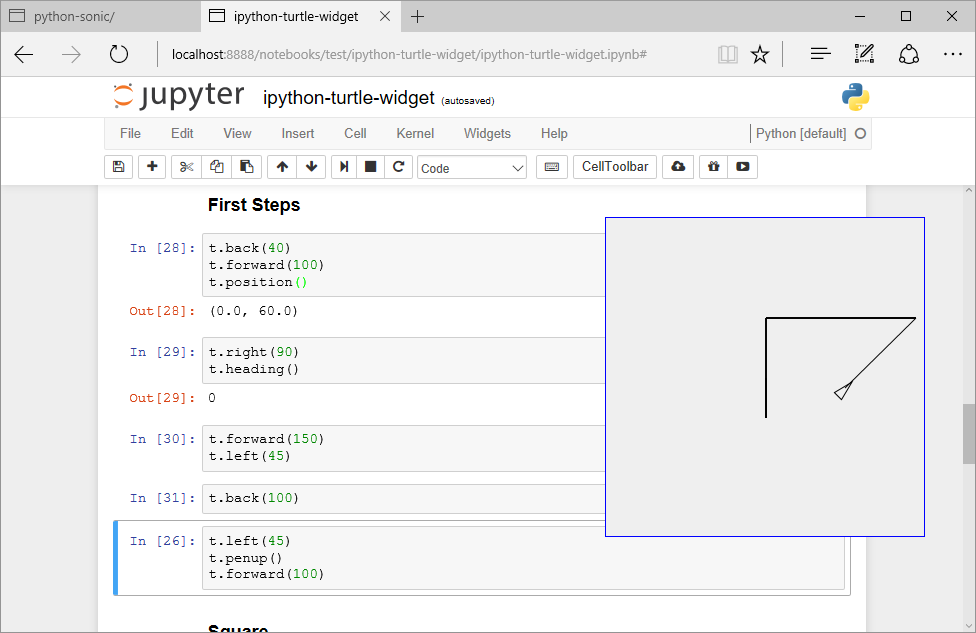Open the Help menu
Viewport: 976px width, 633px height.
click(x=554, y=133)
